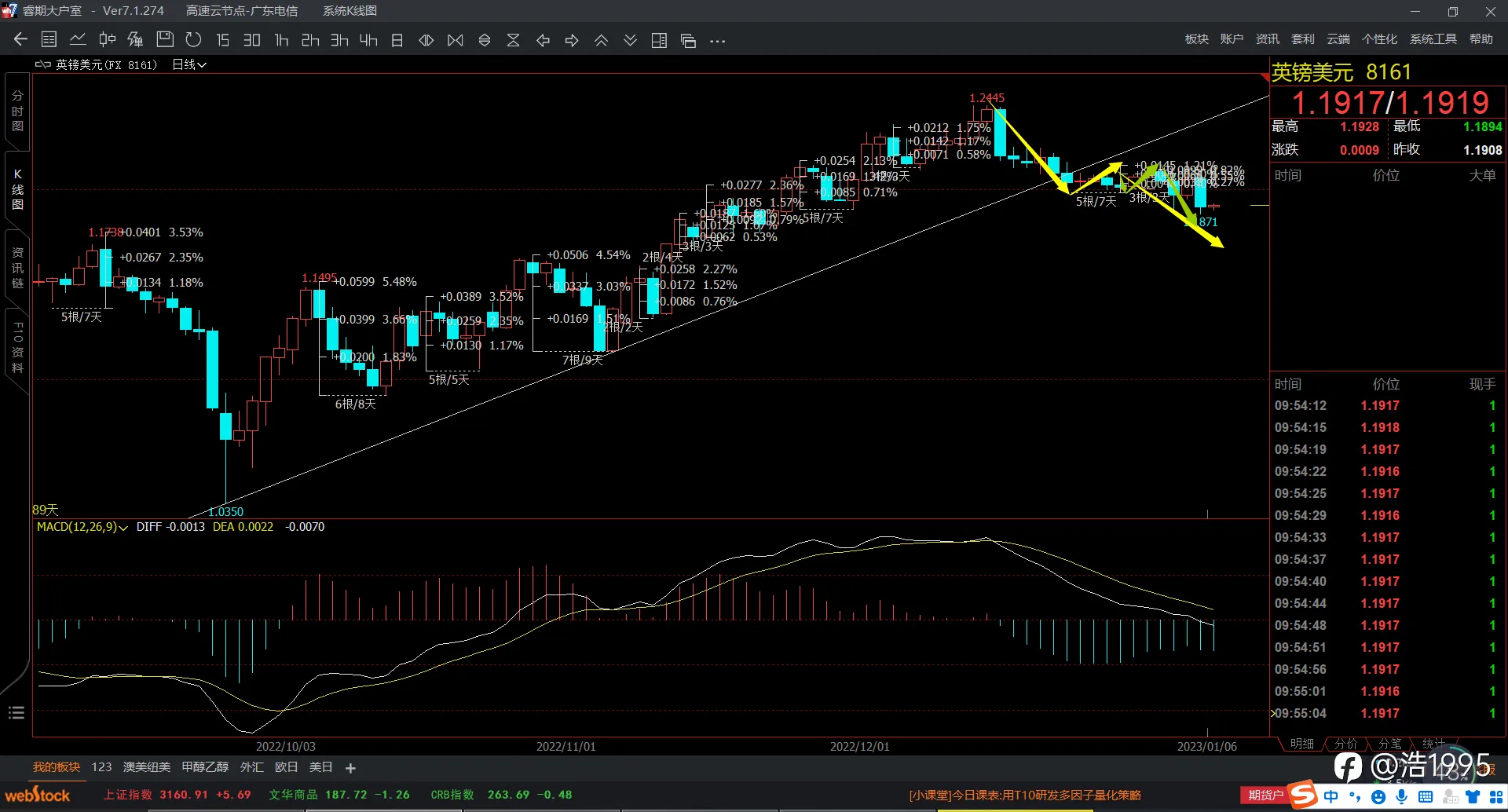
Task: Select the 欧日 bottom tab
Action: point(287,767)
